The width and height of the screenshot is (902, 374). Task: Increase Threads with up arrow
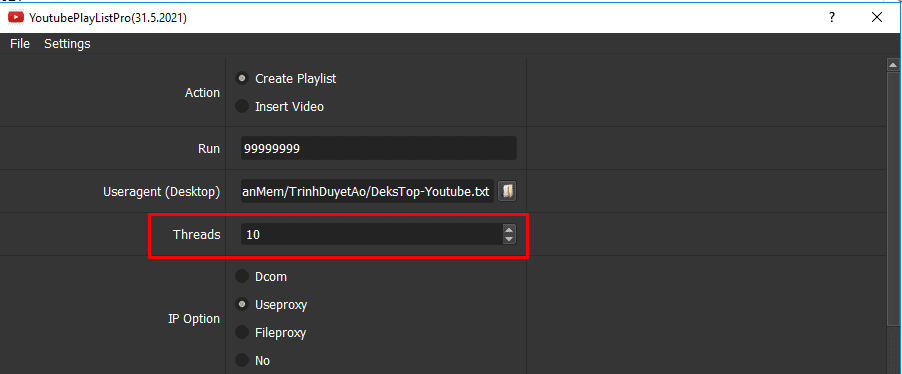click(509, 230)
